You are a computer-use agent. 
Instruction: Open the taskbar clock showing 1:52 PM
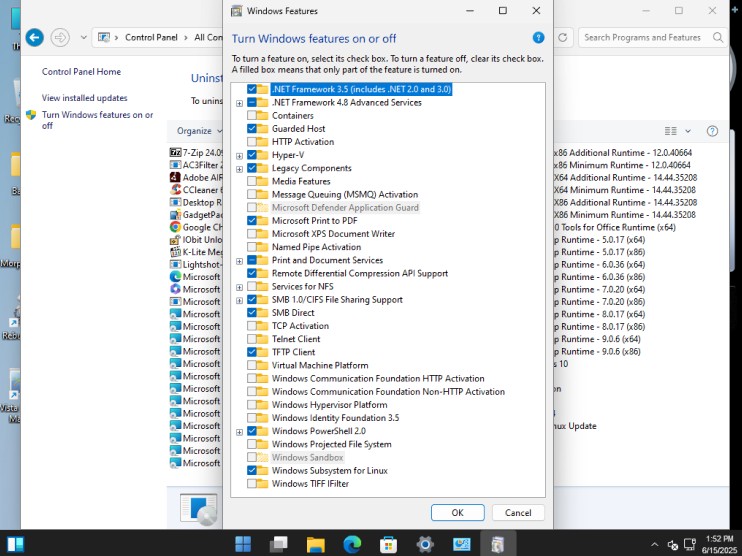pyautogui.click(x=719, y=545)
